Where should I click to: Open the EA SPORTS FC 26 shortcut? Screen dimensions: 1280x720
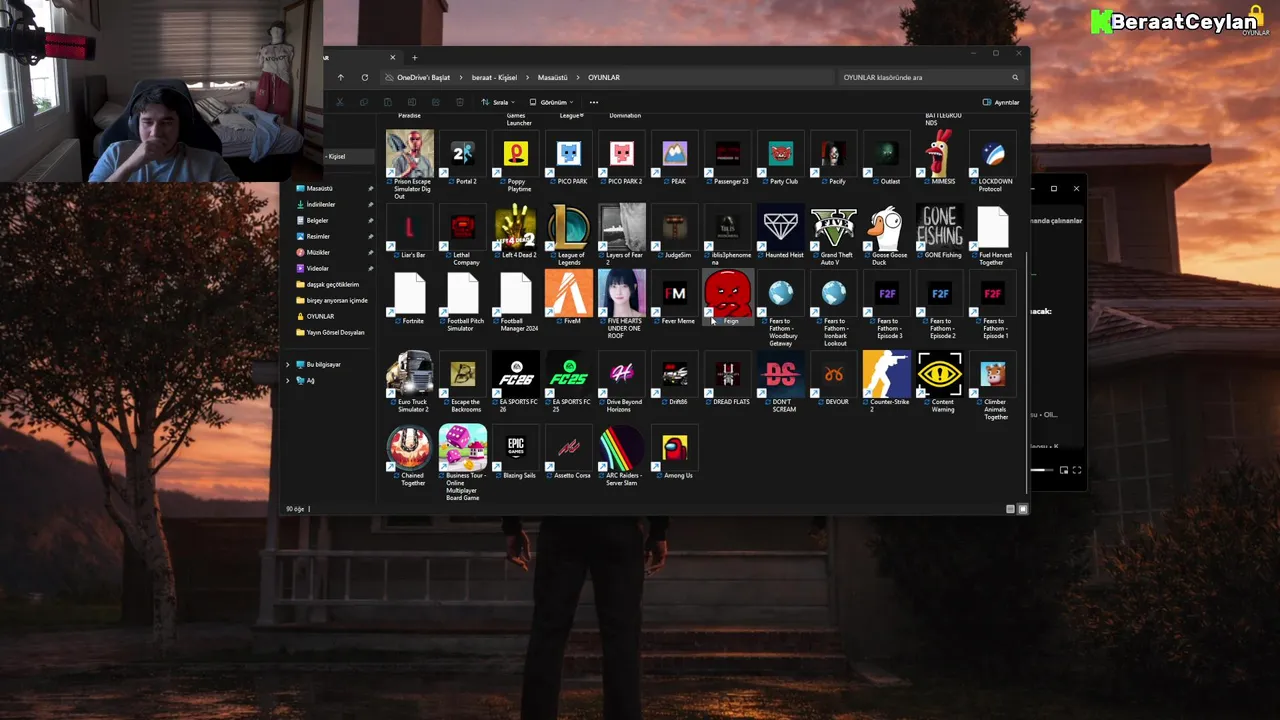[516, 382]
